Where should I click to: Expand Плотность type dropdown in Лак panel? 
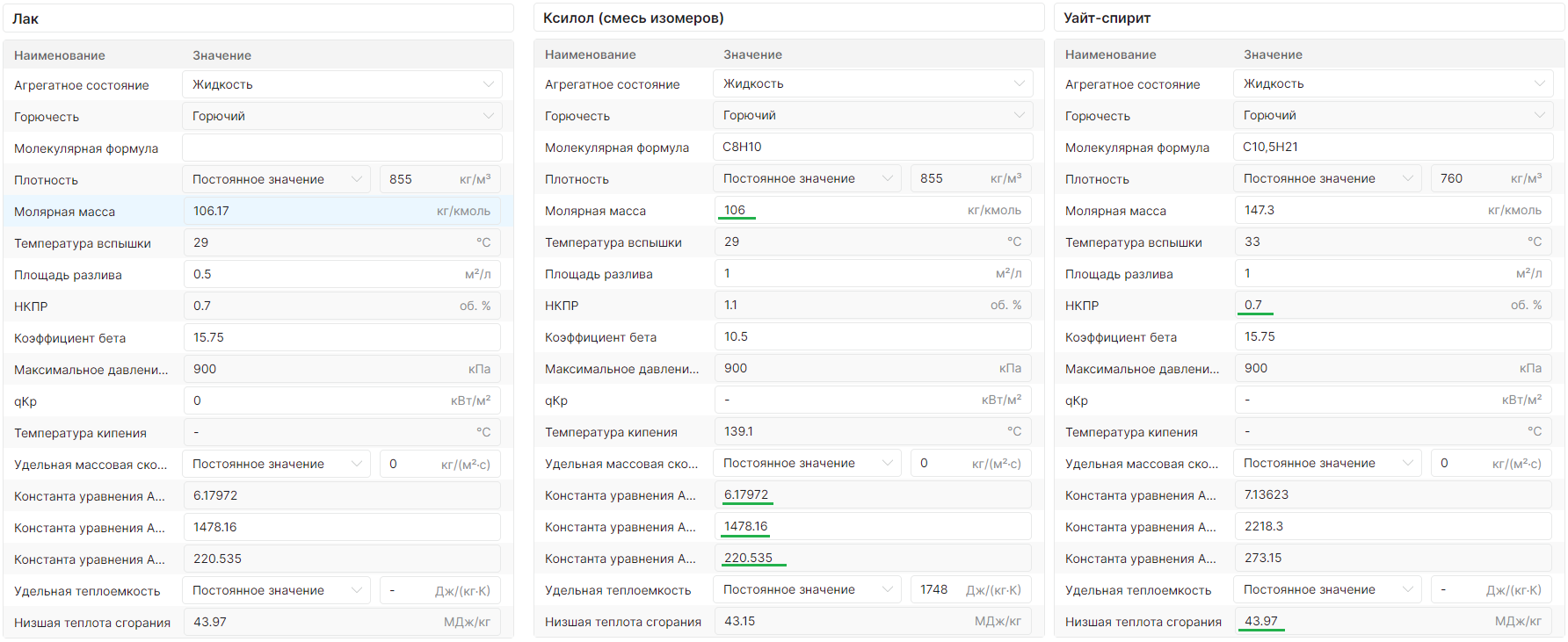tap(276, 179)
